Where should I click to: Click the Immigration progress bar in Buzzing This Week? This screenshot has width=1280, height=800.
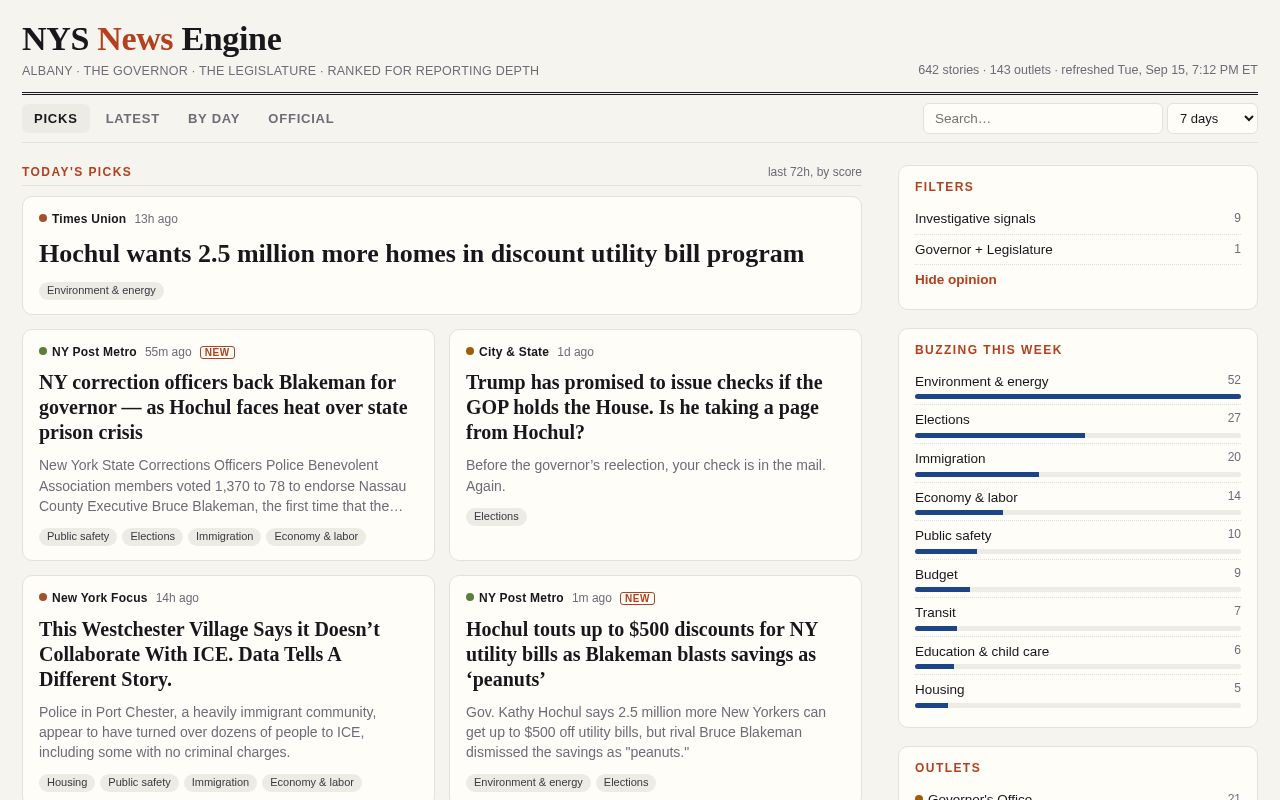[x=1078, y=474]
